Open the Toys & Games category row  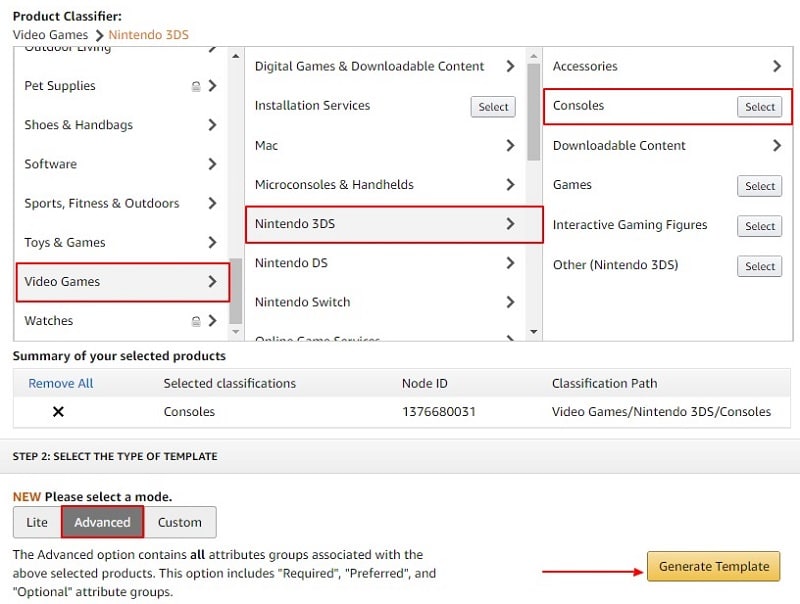121,242
